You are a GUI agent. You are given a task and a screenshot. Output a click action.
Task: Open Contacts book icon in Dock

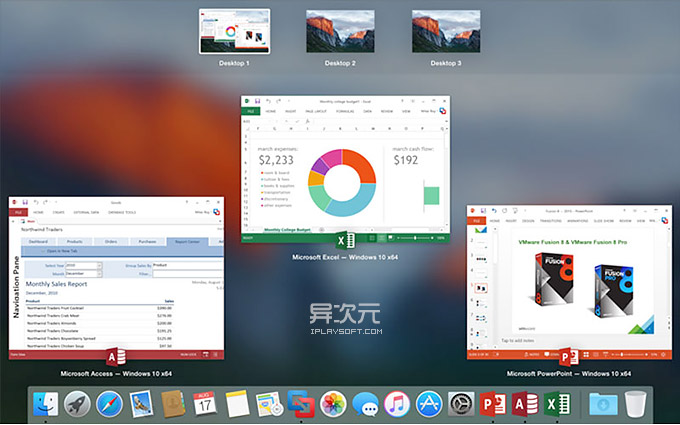tap(173, 404)
